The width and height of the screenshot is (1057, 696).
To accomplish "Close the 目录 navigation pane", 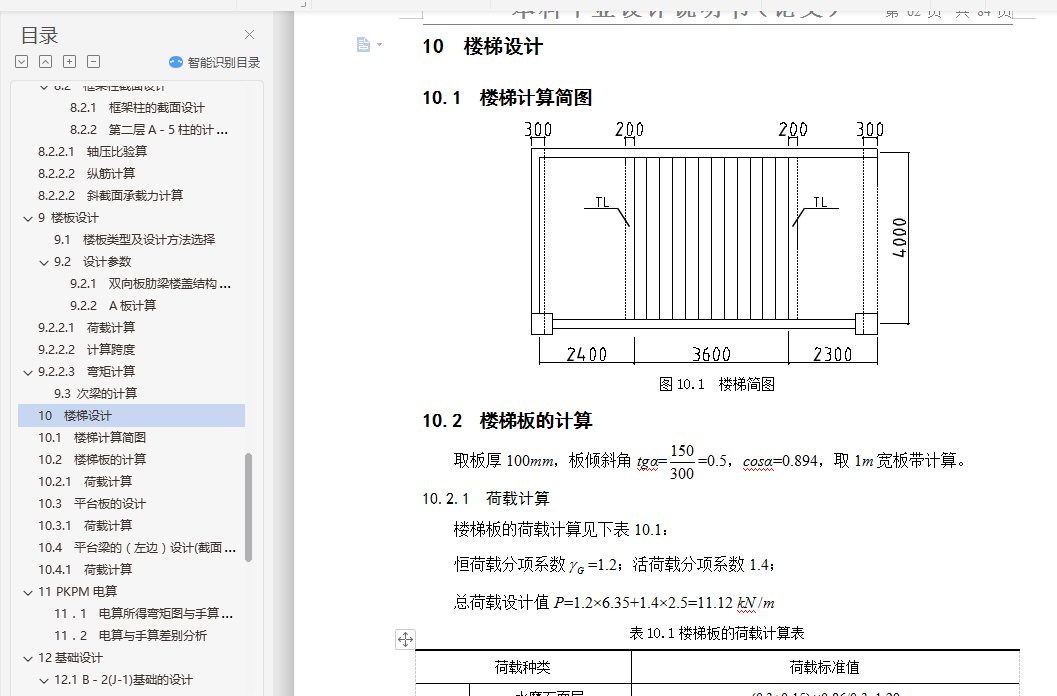I will click(x=249, y=34).
